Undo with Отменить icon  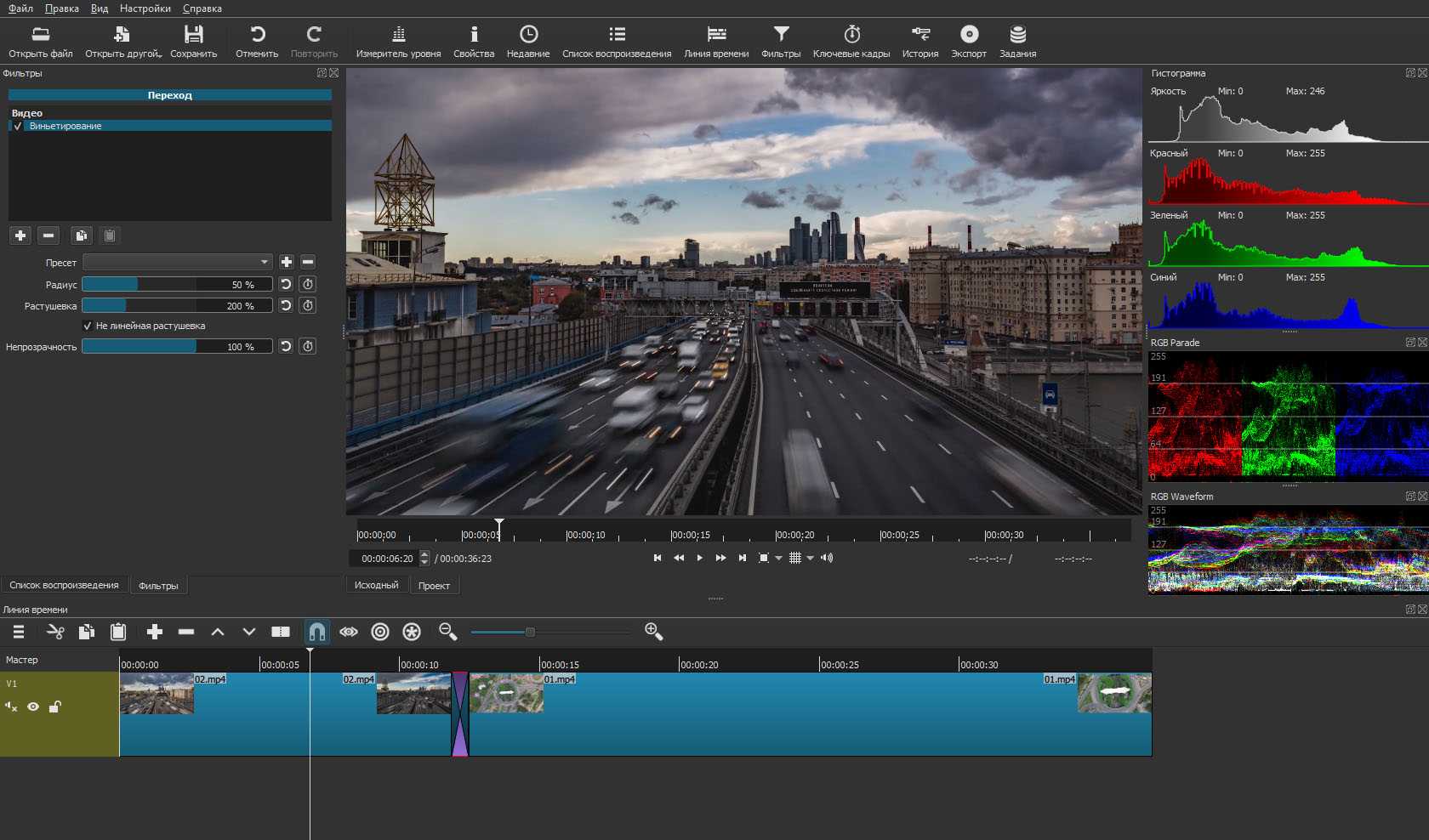coord(257,34)
